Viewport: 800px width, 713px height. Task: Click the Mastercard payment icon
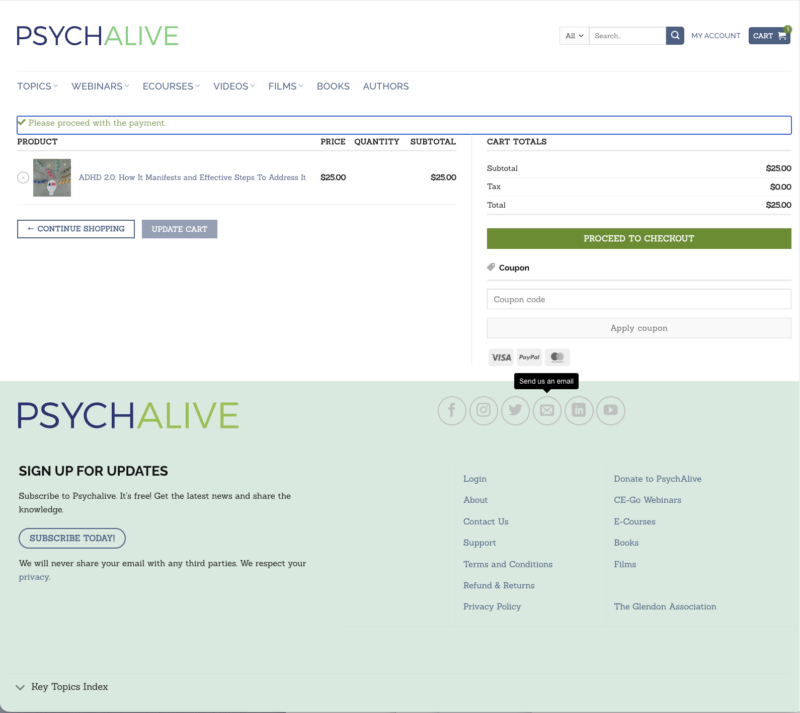coord(557,357)
